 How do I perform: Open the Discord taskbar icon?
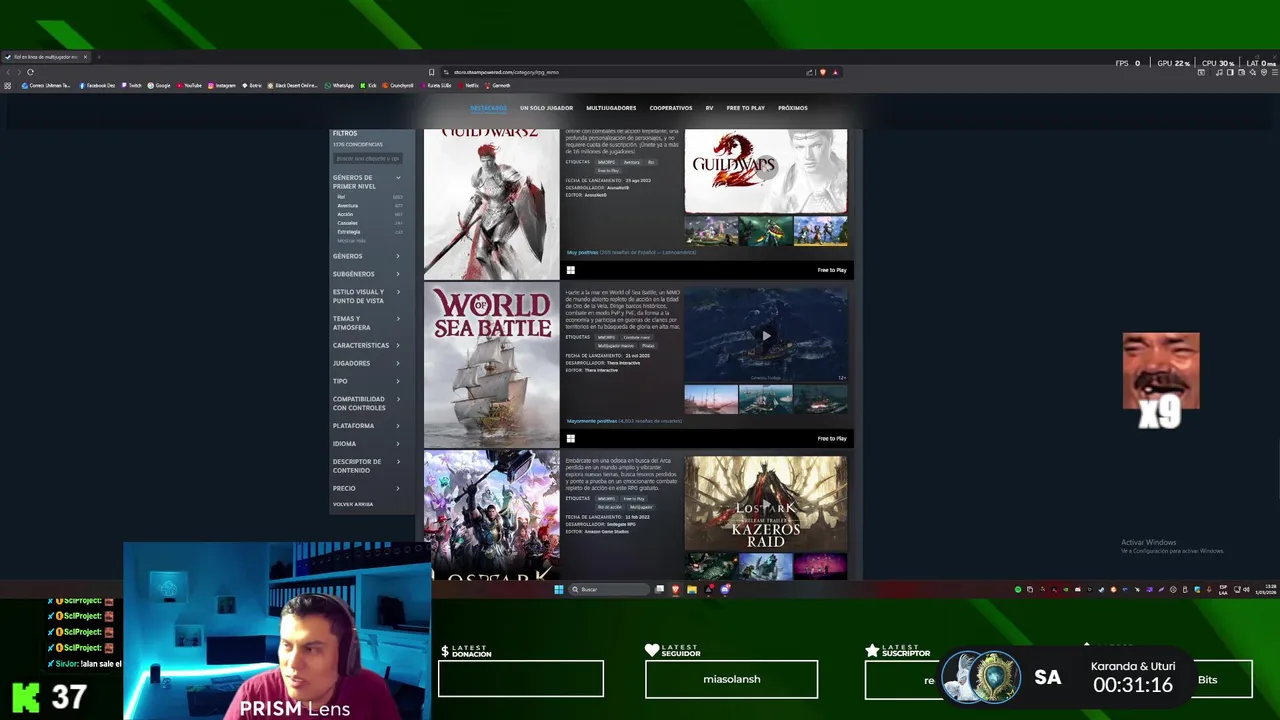[x=725, y=589]
